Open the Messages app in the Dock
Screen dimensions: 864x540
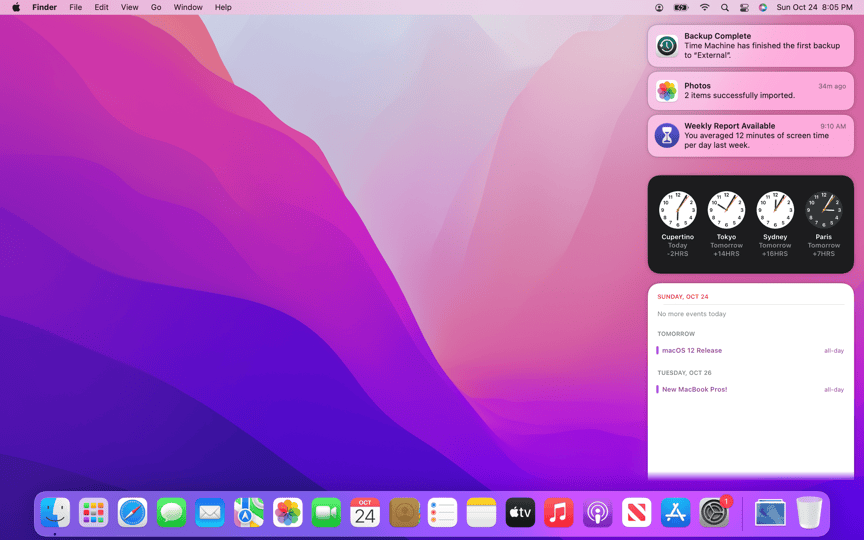click(x=171, y=512)
